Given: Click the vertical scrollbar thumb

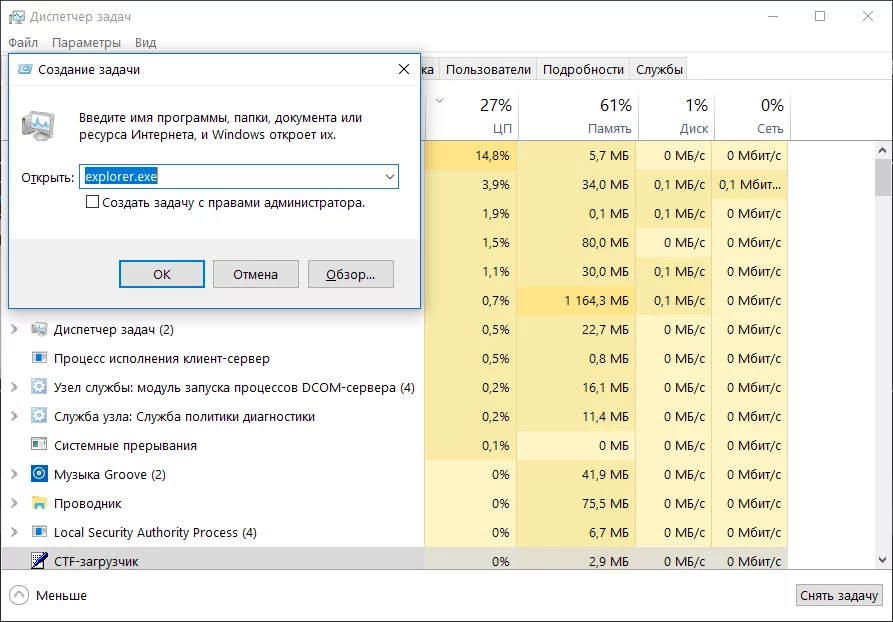Looking at the screenshot, I should (x=883, y=178).
